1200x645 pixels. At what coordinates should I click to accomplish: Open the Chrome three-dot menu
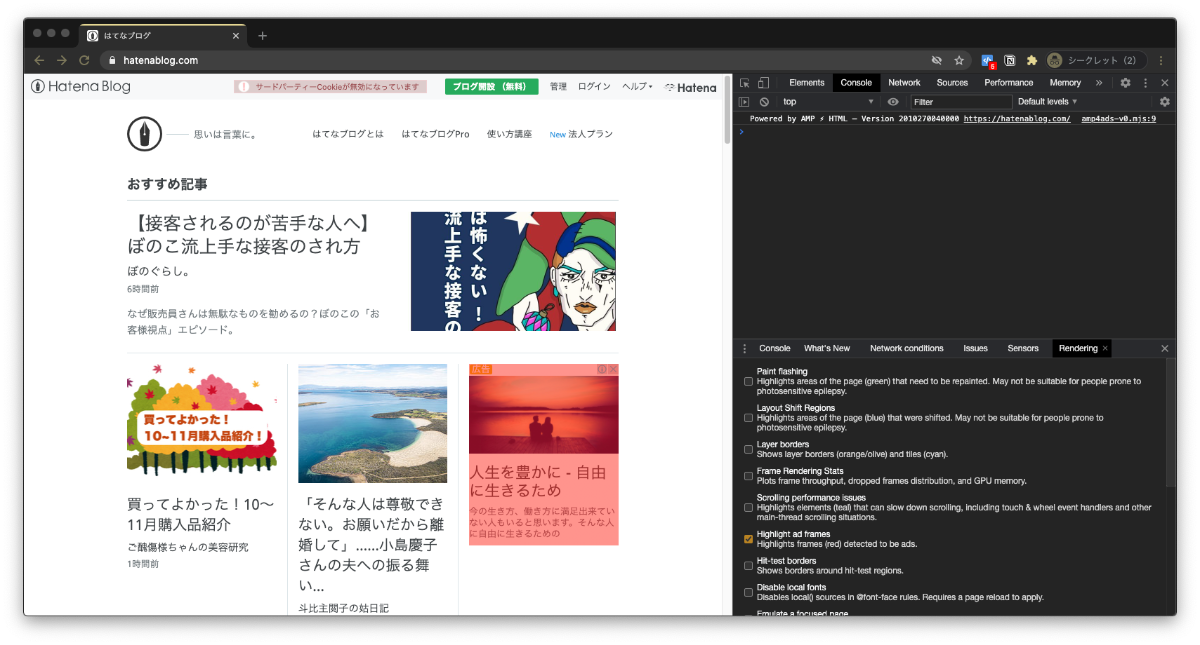(x=1162, y=60)
